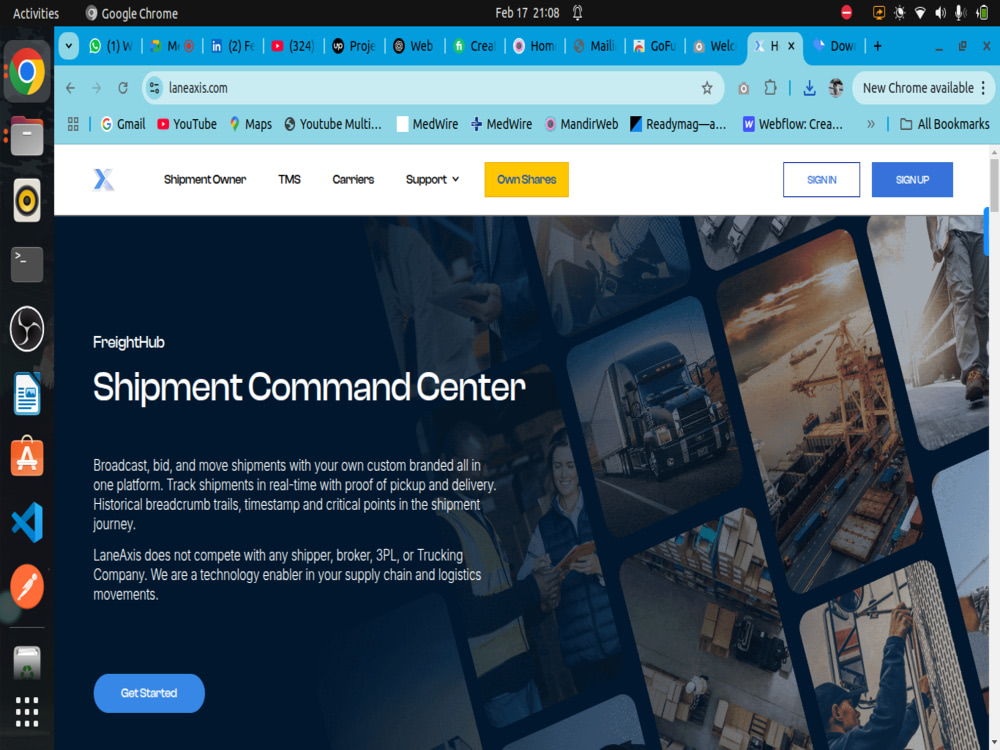This screenshot has width=1000, height=750.
Task: Switch to the WhatsApp tab
Action: (x=112, y=46)
